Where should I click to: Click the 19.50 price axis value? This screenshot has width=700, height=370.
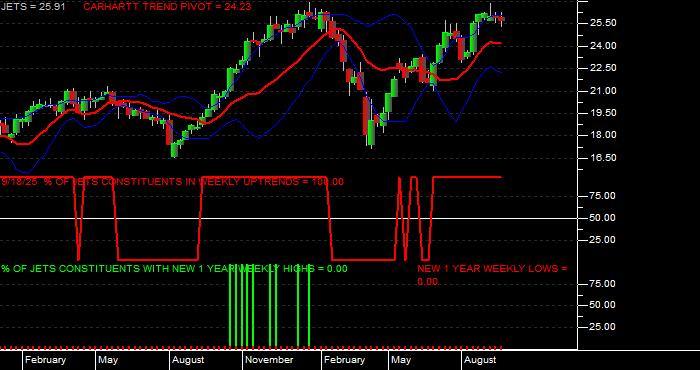point(603,113)
